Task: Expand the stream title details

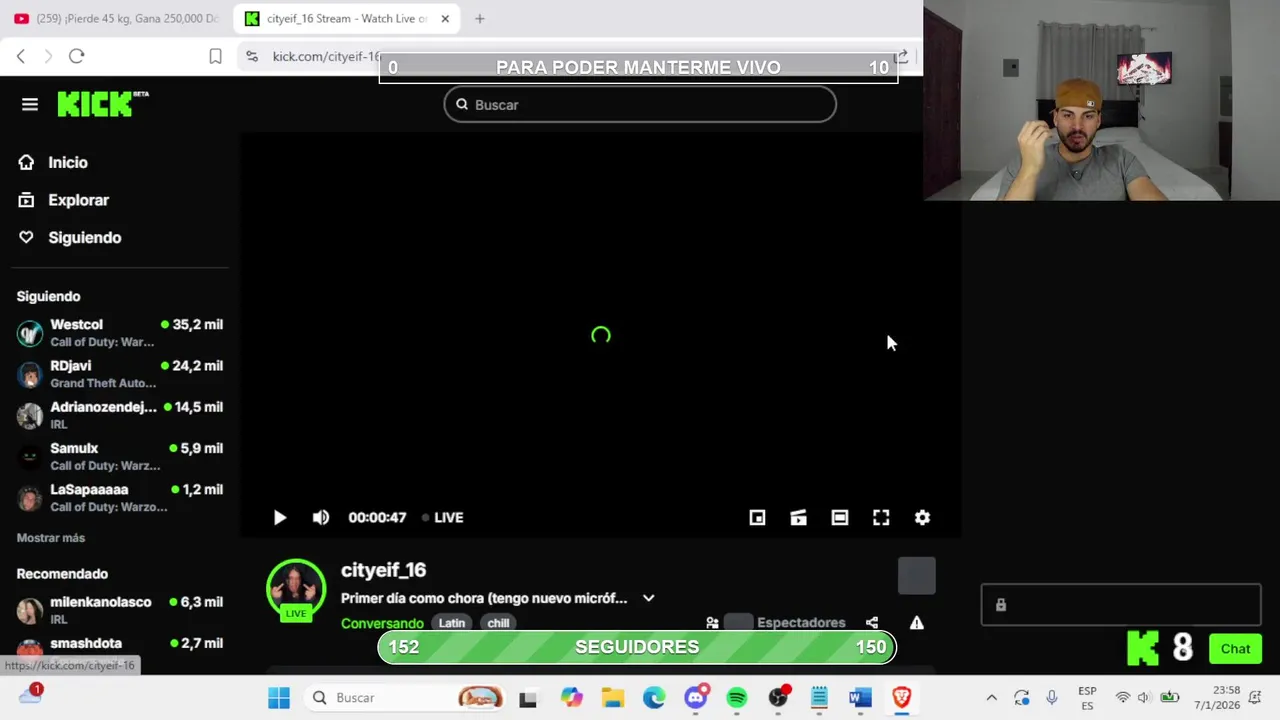Action: [x=649, y=598]
